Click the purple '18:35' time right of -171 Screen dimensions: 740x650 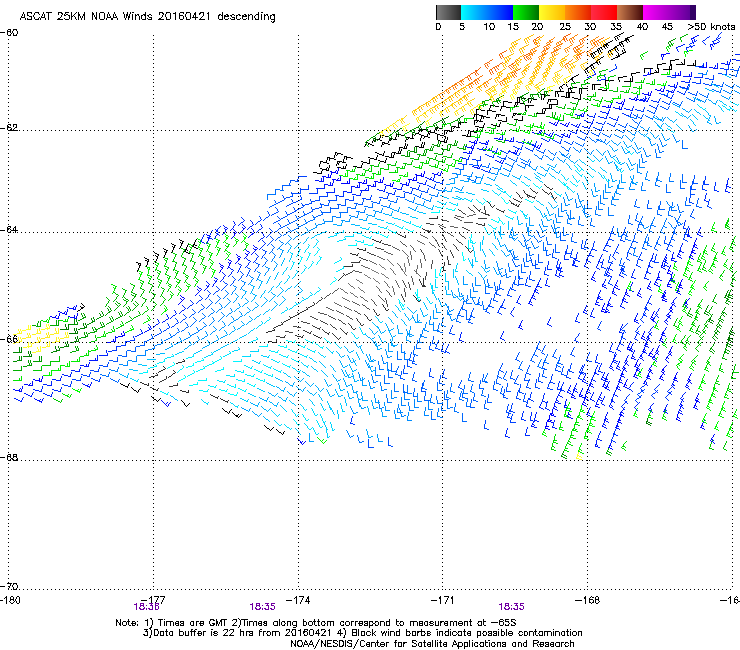512,607
